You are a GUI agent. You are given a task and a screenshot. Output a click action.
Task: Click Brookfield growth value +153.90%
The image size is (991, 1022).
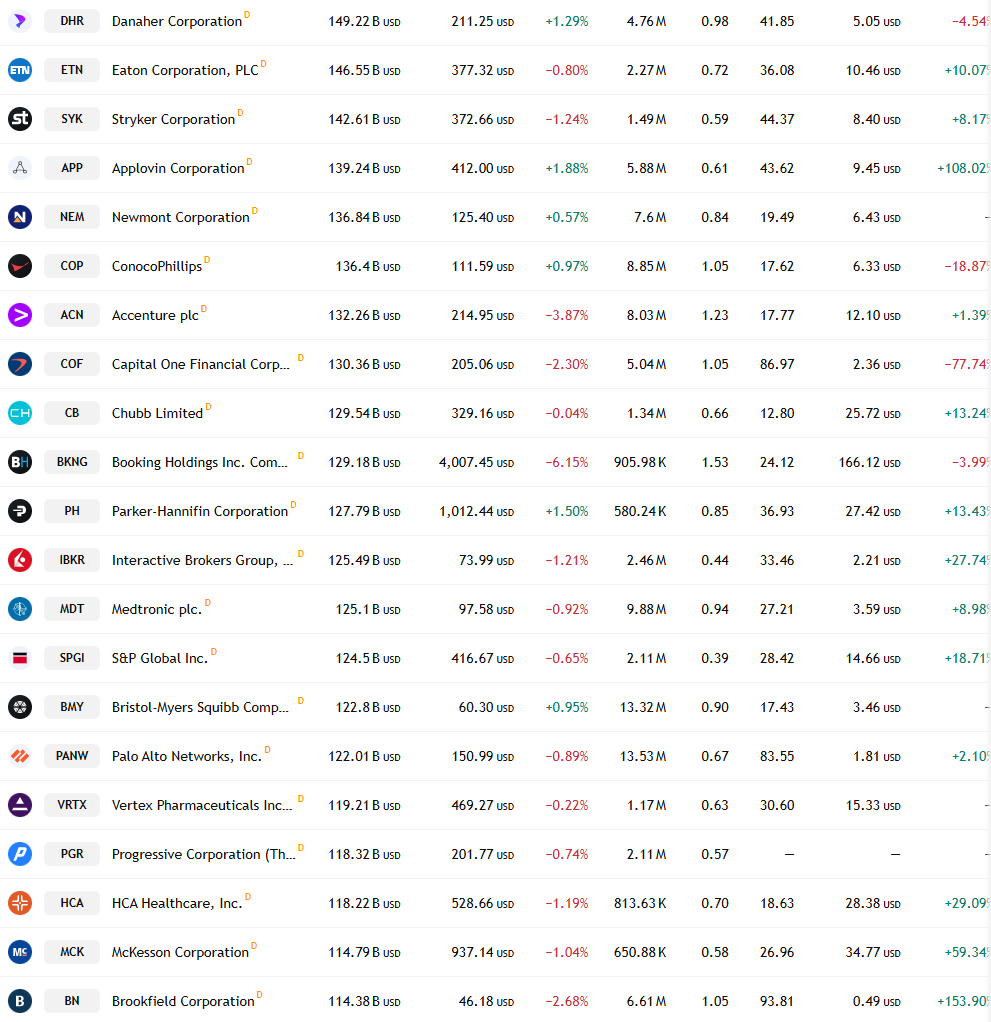pos(964,1002)
